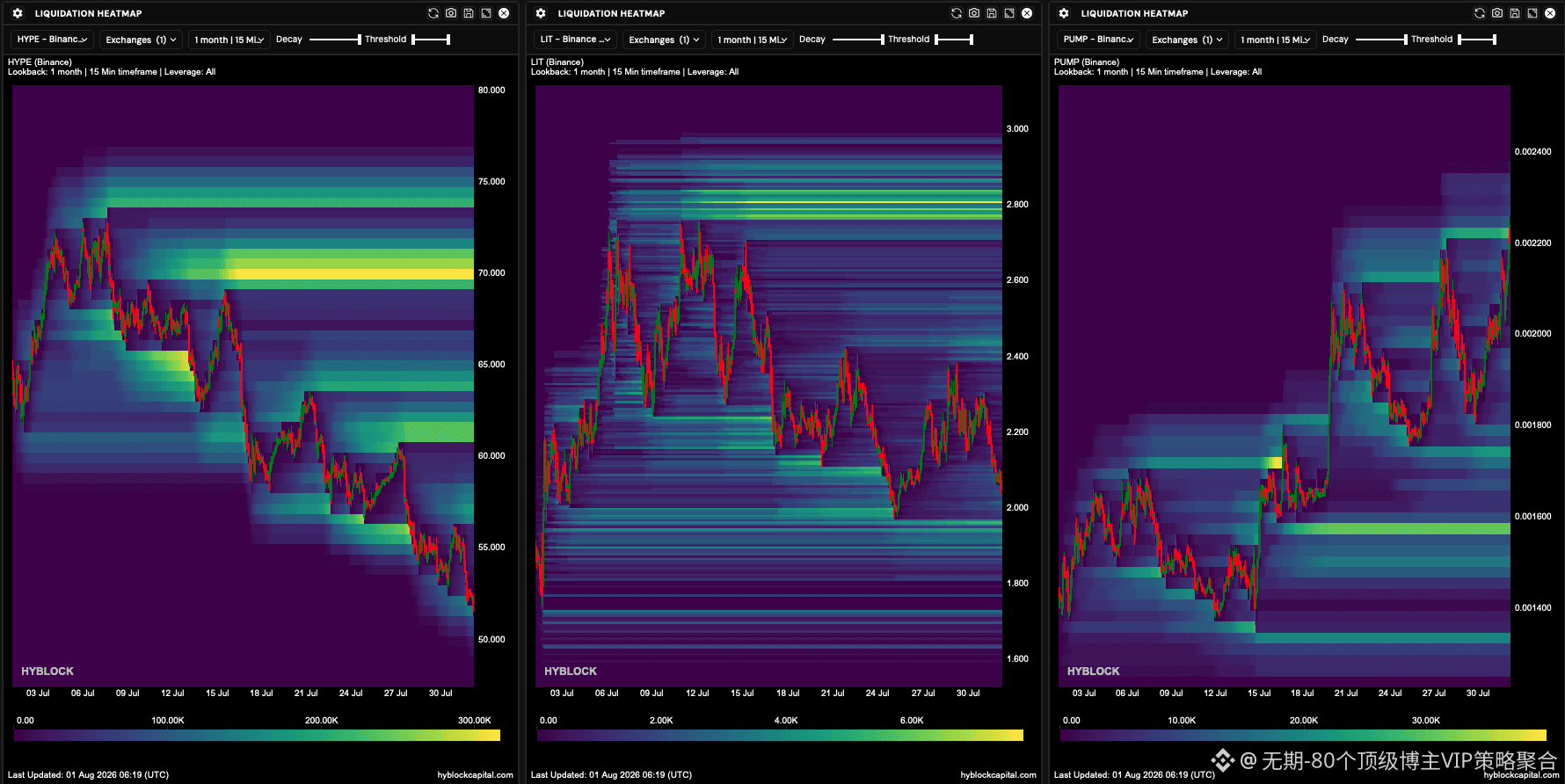Expand the Exchanges (1) dropdown in HYPE panel
Viewport: 1565px width, 784px height.
tap(141, 40)
